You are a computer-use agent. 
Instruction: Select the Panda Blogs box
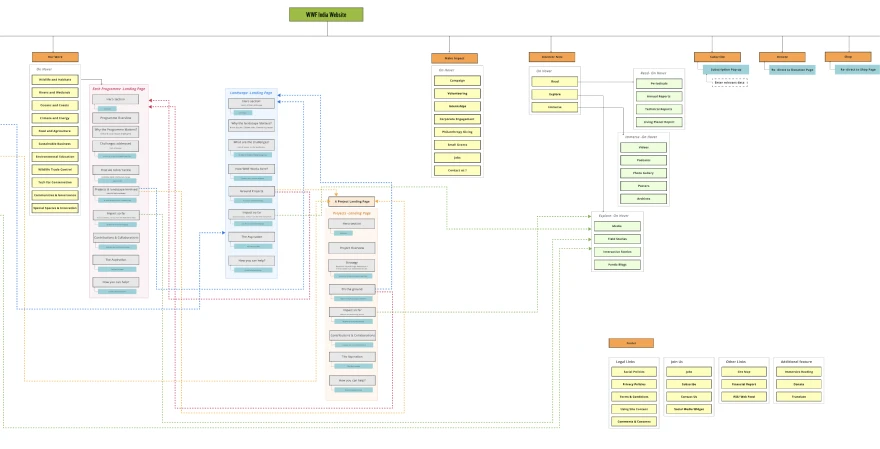[617, 264]
